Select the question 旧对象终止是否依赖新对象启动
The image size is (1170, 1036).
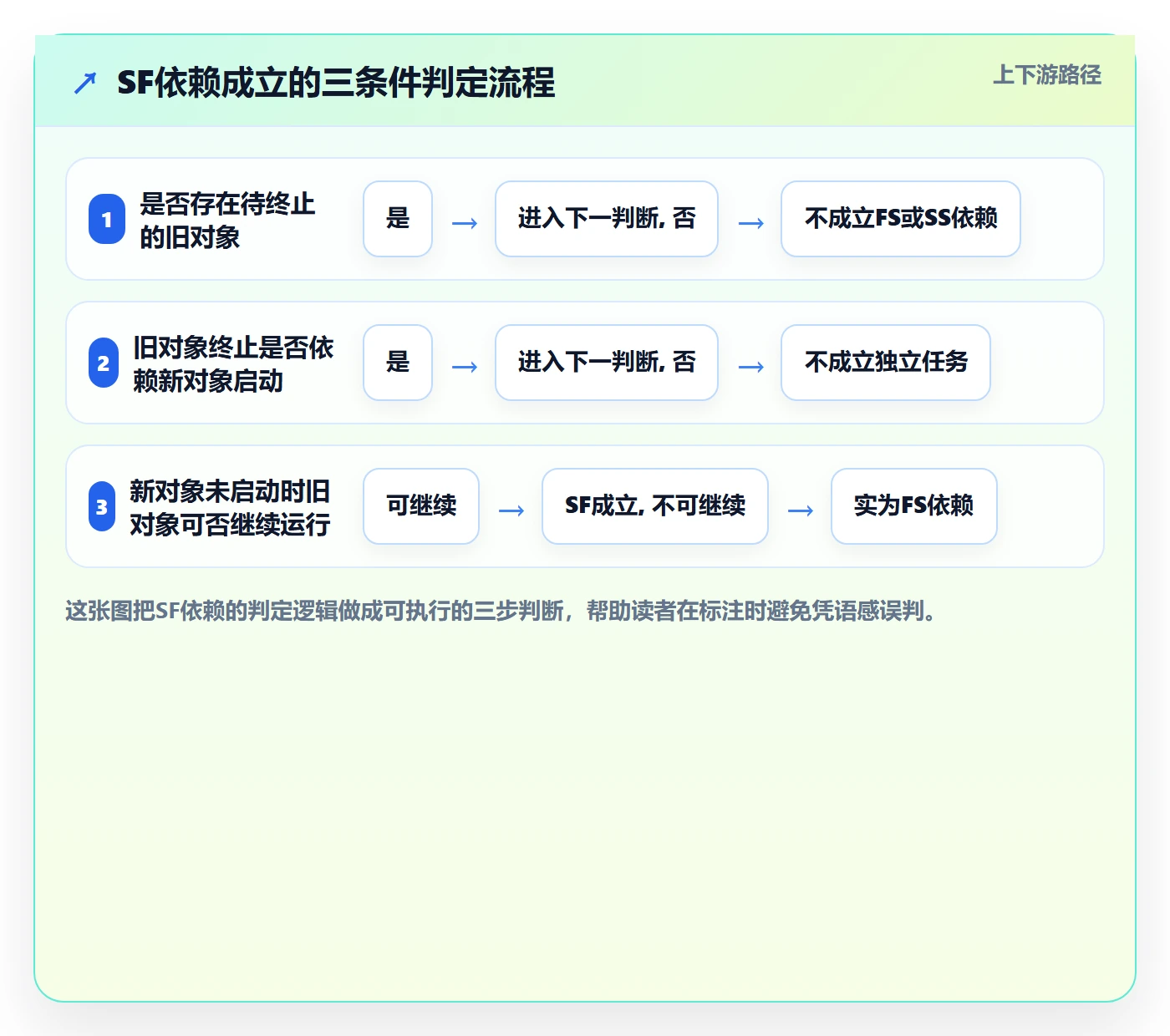[x=233, y=363]
